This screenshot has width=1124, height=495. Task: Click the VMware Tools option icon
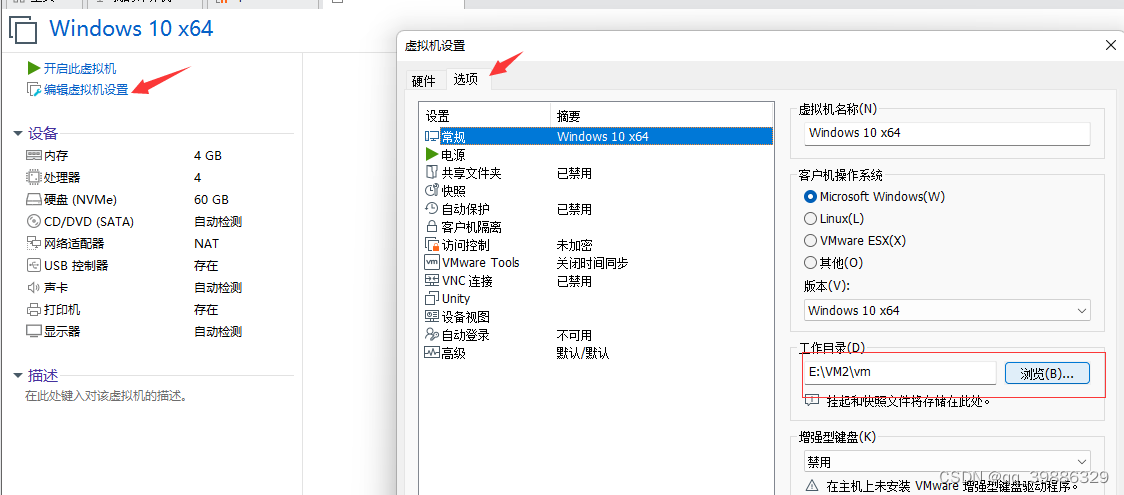432,262
